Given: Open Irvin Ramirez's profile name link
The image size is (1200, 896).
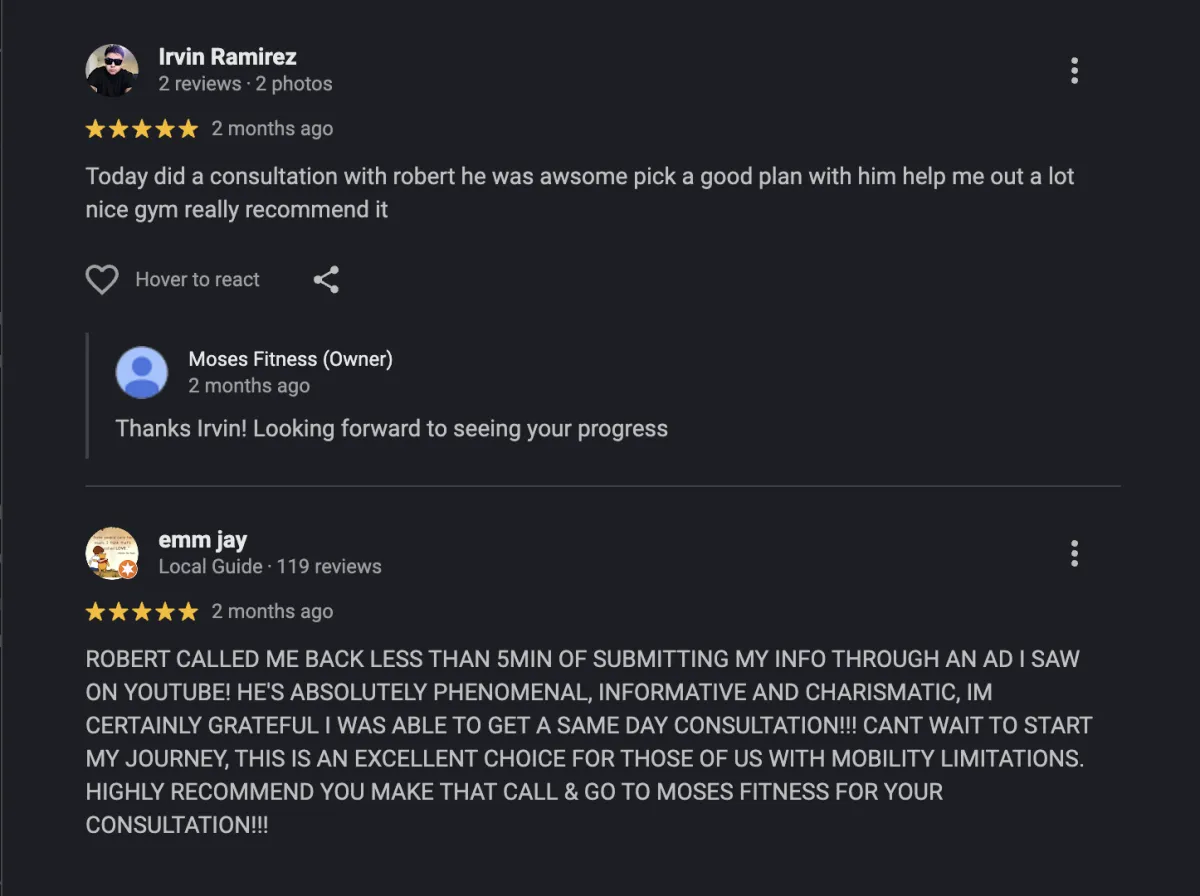Looking at the screenshot, I should (227, 57).
